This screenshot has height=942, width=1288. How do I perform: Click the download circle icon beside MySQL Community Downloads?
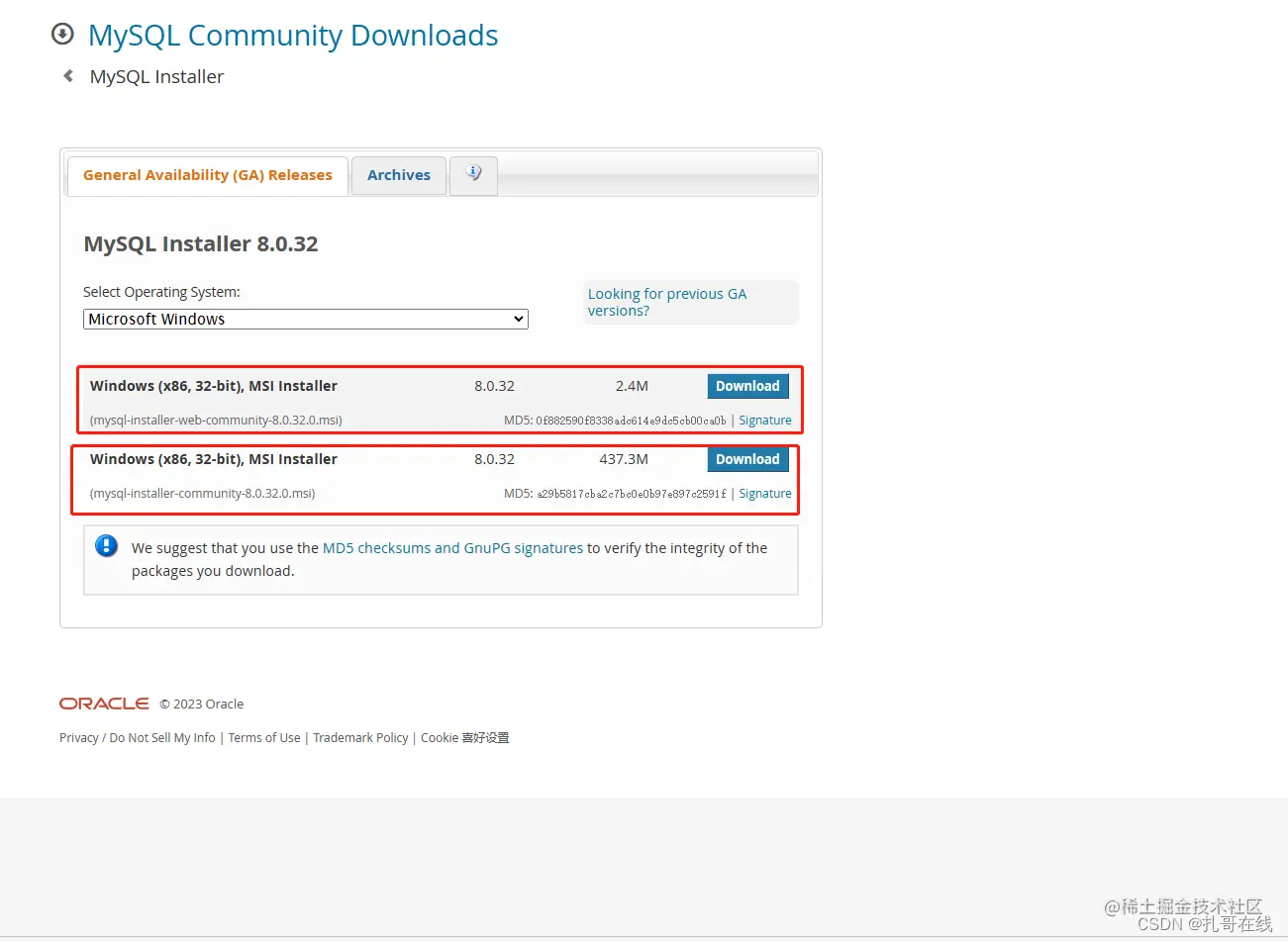click(62, 35)
